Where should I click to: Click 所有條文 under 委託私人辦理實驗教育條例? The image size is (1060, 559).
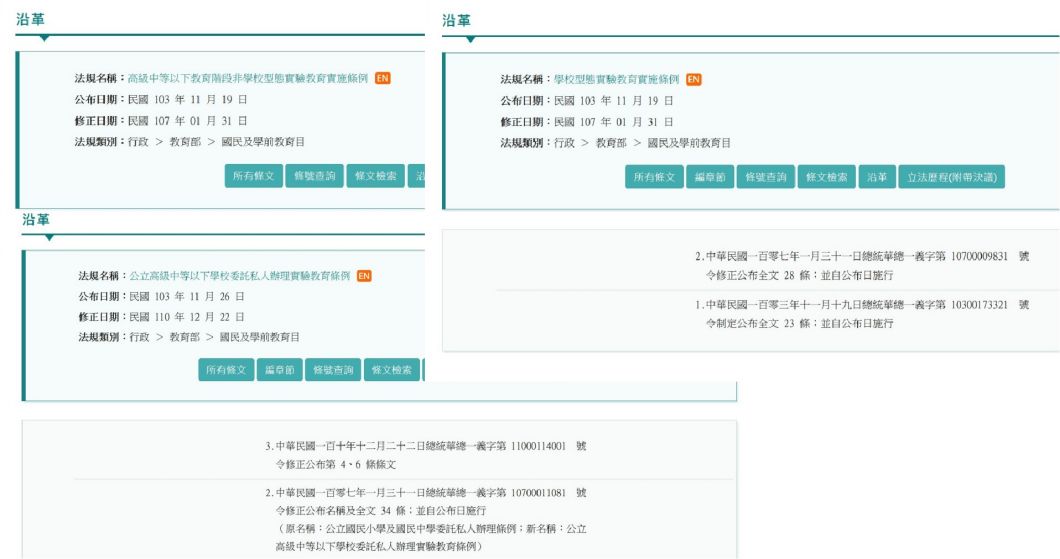[x=226, y=370]
